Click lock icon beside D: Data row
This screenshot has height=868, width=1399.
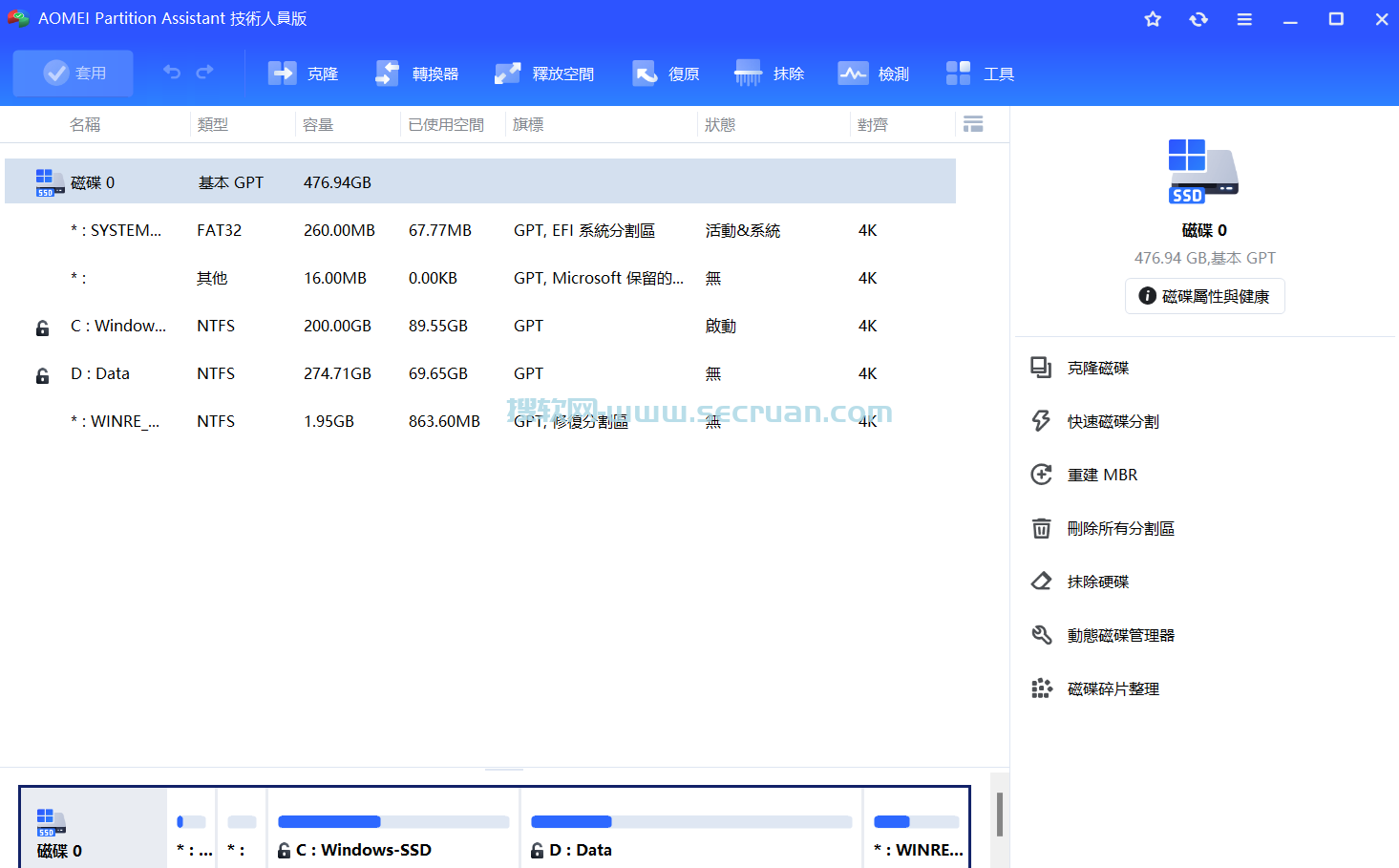(42, 375)
